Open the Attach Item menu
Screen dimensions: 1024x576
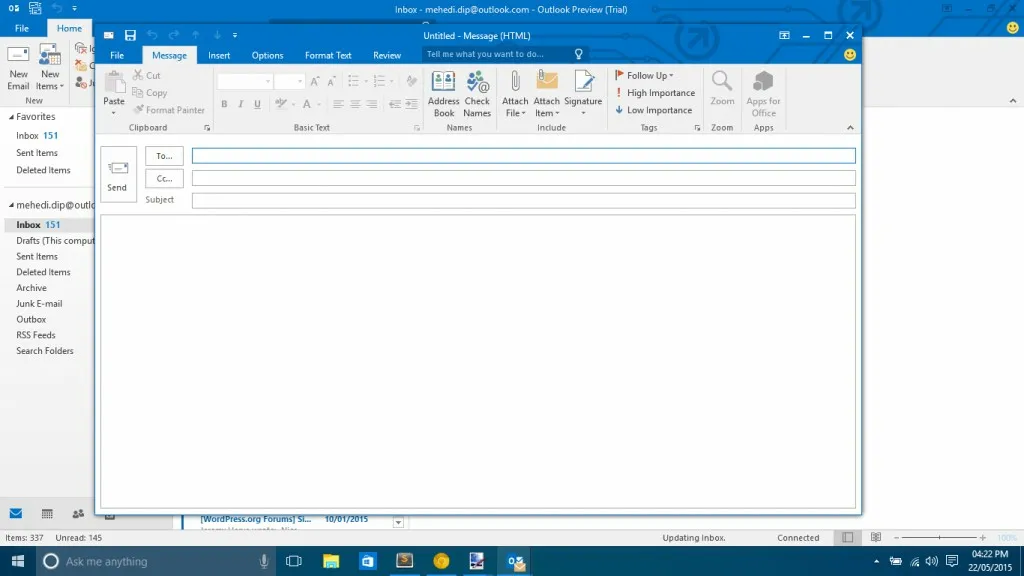click(547, 94)
